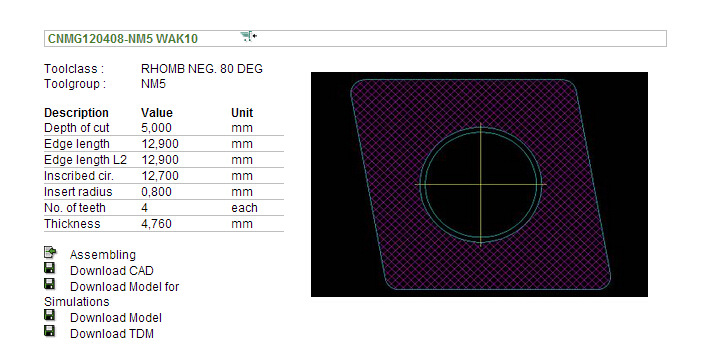Click the Thickness value 4,760
Image resolution: width=720 pixels, height=361 pixels.
(x=156, y=224)
